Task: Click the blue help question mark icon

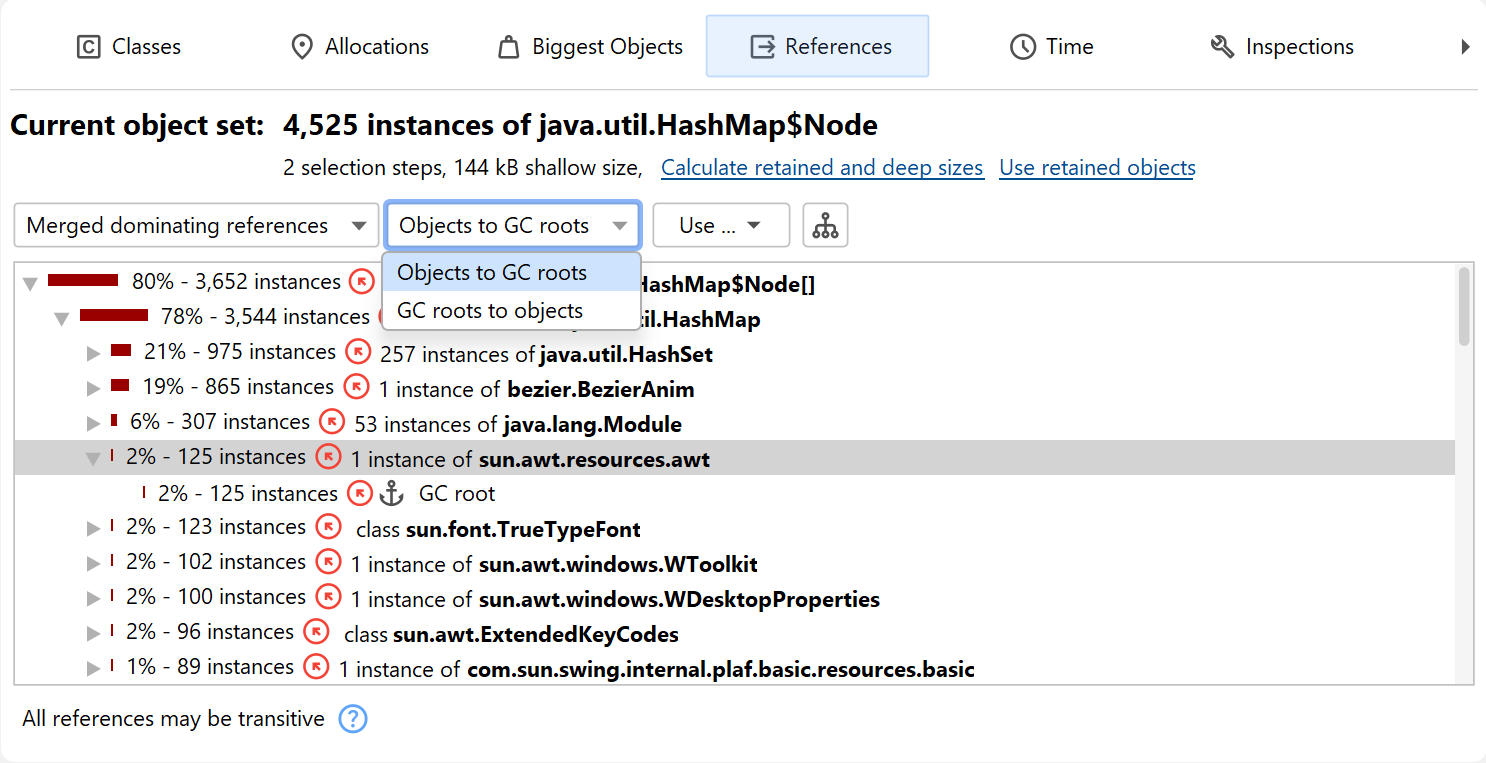Action: click(x=353, y=719)
